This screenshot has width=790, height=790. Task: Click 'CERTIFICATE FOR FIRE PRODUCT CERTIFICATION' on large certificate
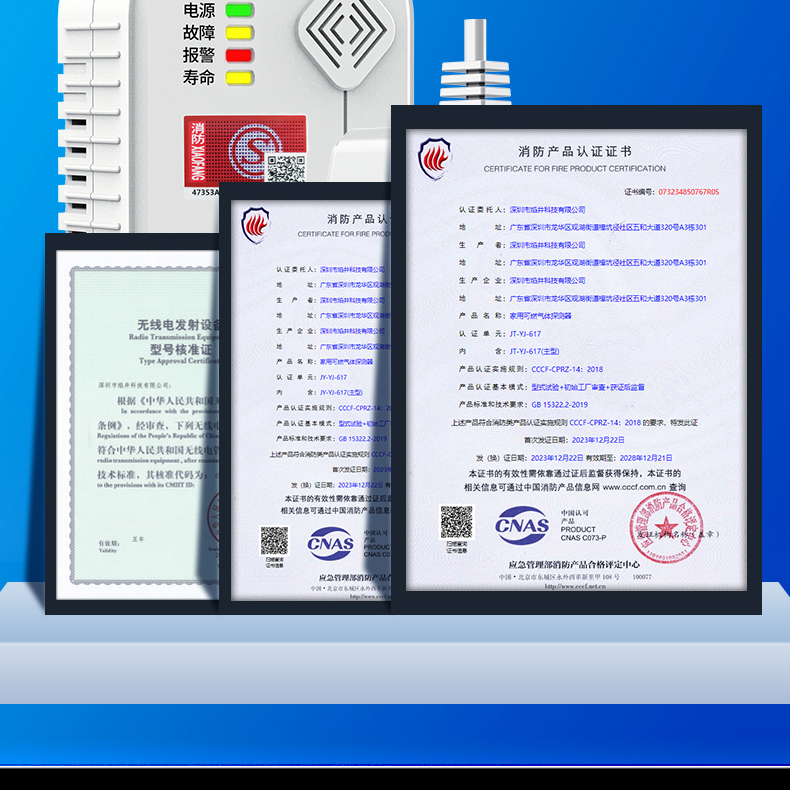[575, 169]
